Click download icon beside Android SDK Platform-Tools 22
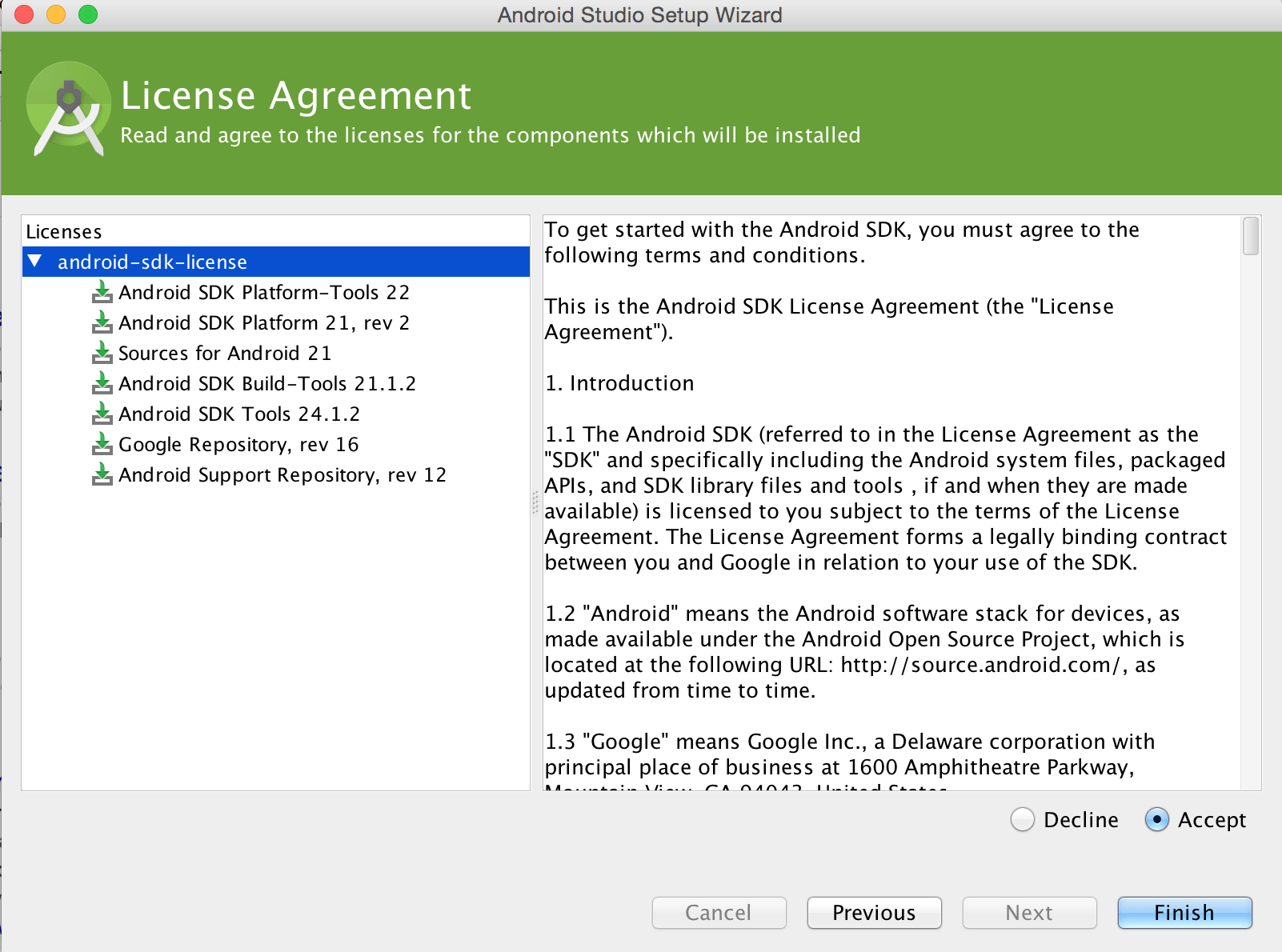Viewport: 1282px width, 952px height. [x=102, y=292]
